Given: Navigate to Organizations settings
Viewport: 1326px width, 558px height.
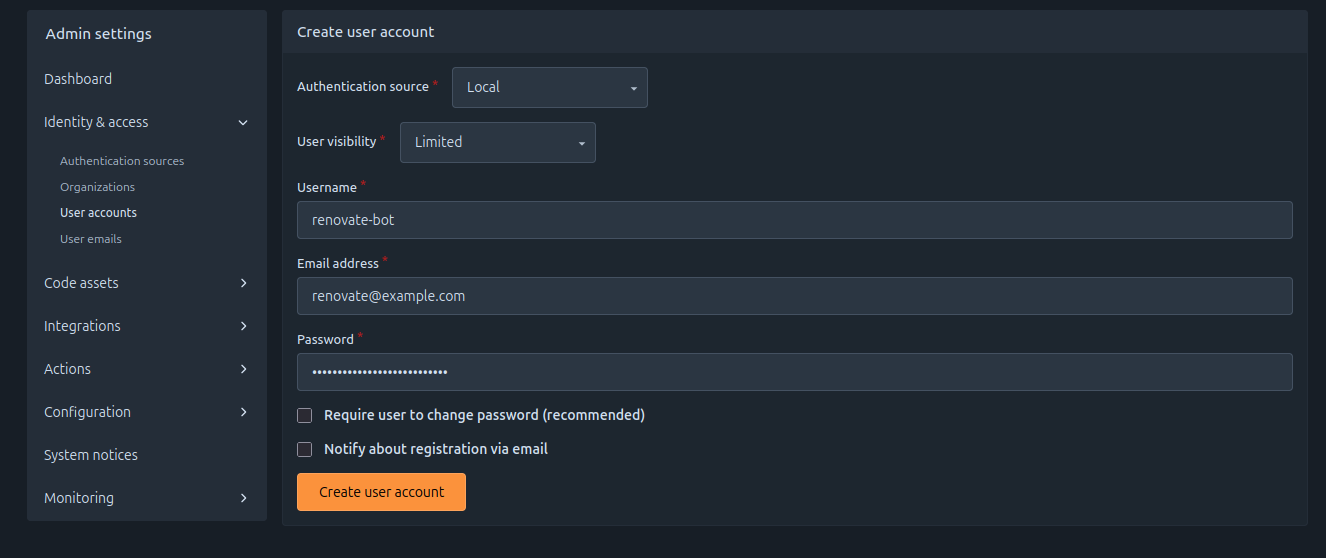Looking at the screenshot, I should coord(97,187).
